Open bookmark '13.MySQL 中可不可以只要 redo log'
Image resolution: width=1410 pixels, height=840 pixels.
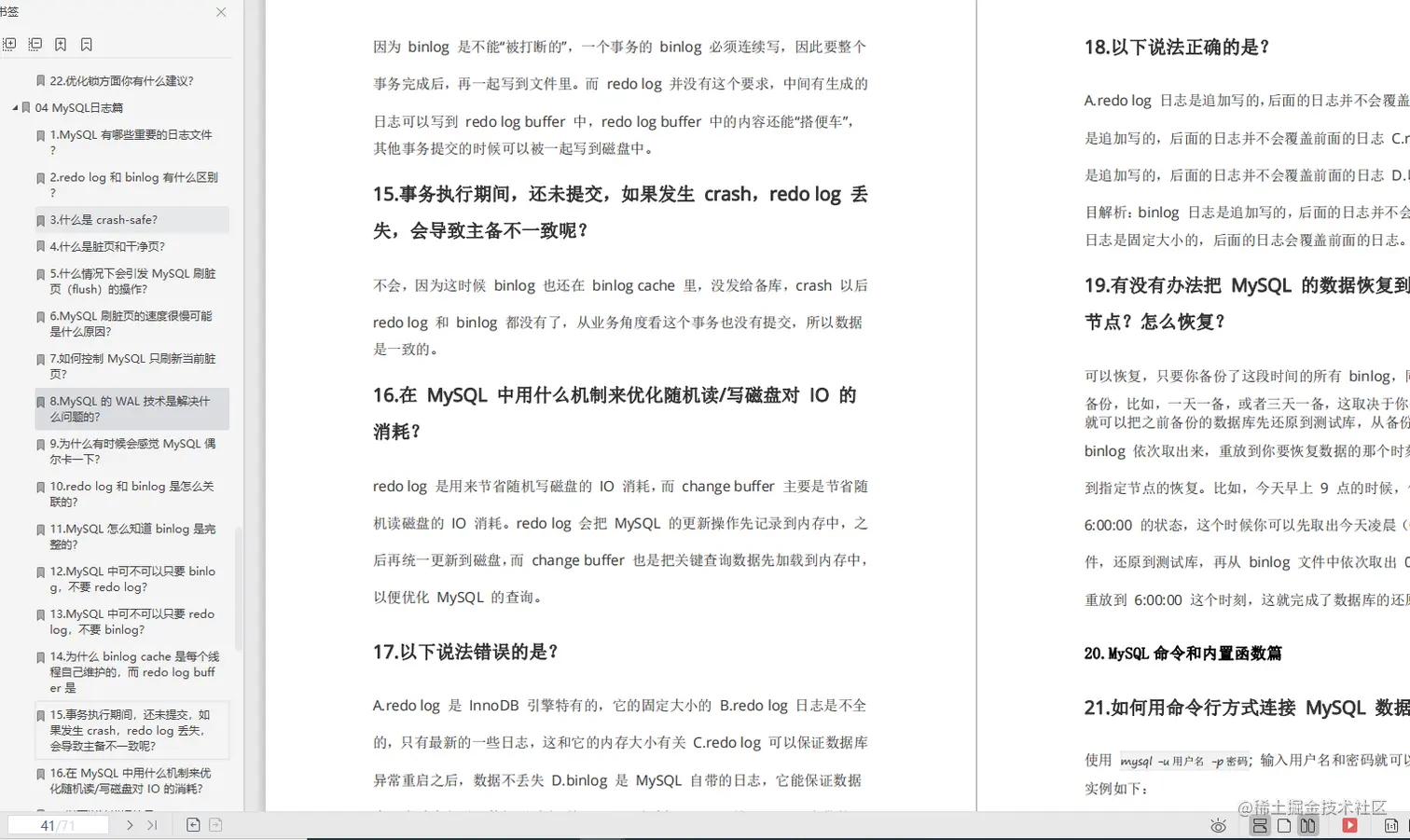pyautogui.click(x=132, y=622)
